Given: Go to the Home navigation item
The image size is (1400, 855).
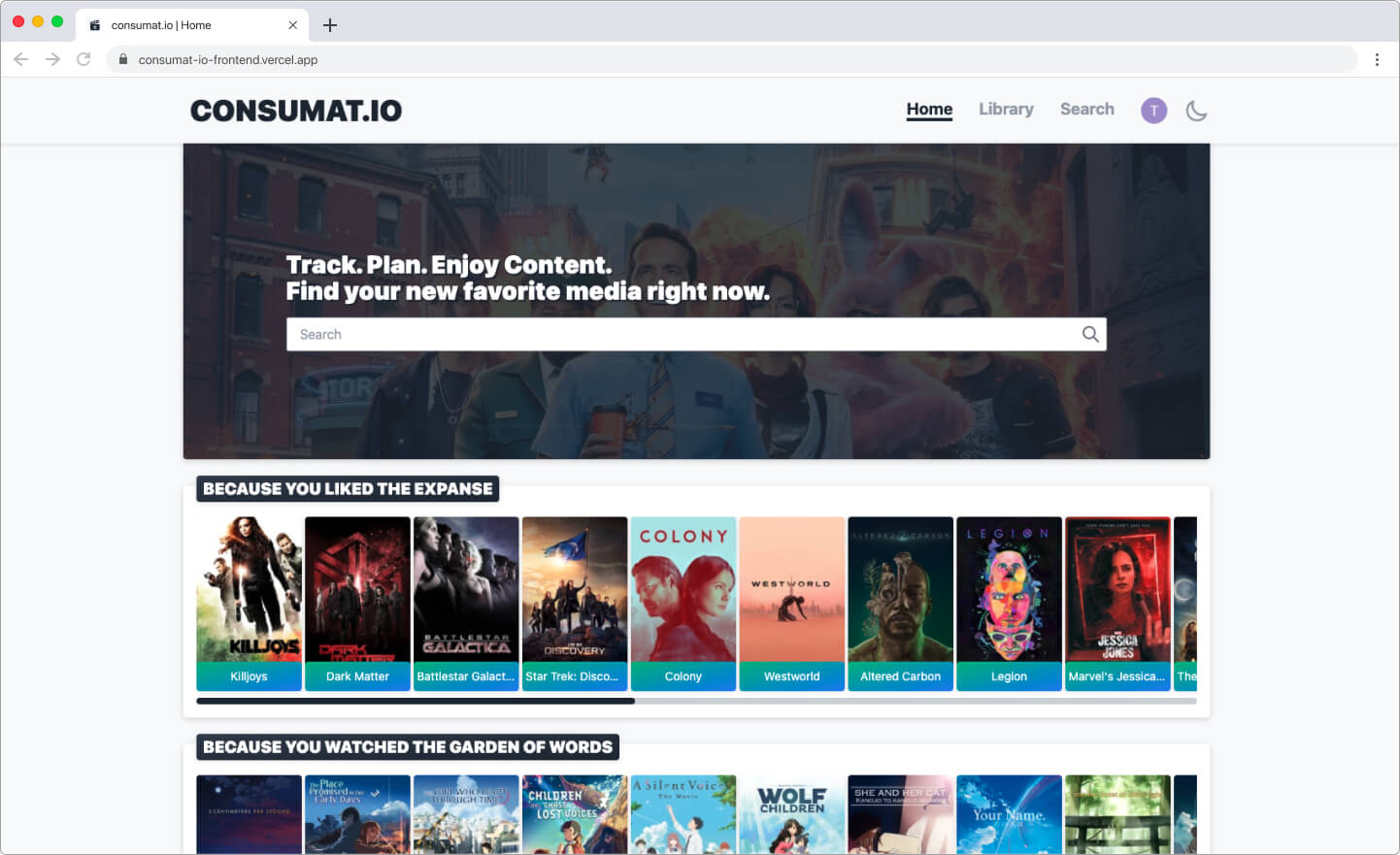Looking at the screenshot, I should point(929,110).
